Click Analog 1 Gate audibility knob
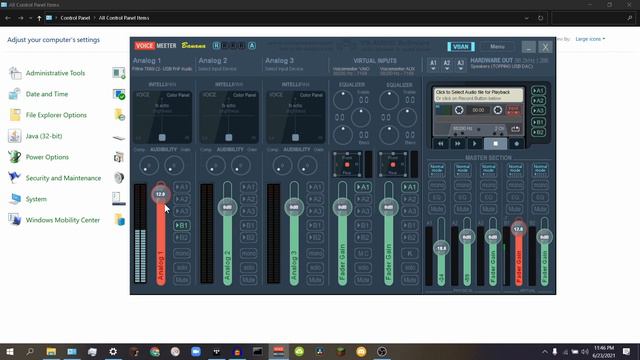Screen dimensions: 640x360 (x=174, y=165)
